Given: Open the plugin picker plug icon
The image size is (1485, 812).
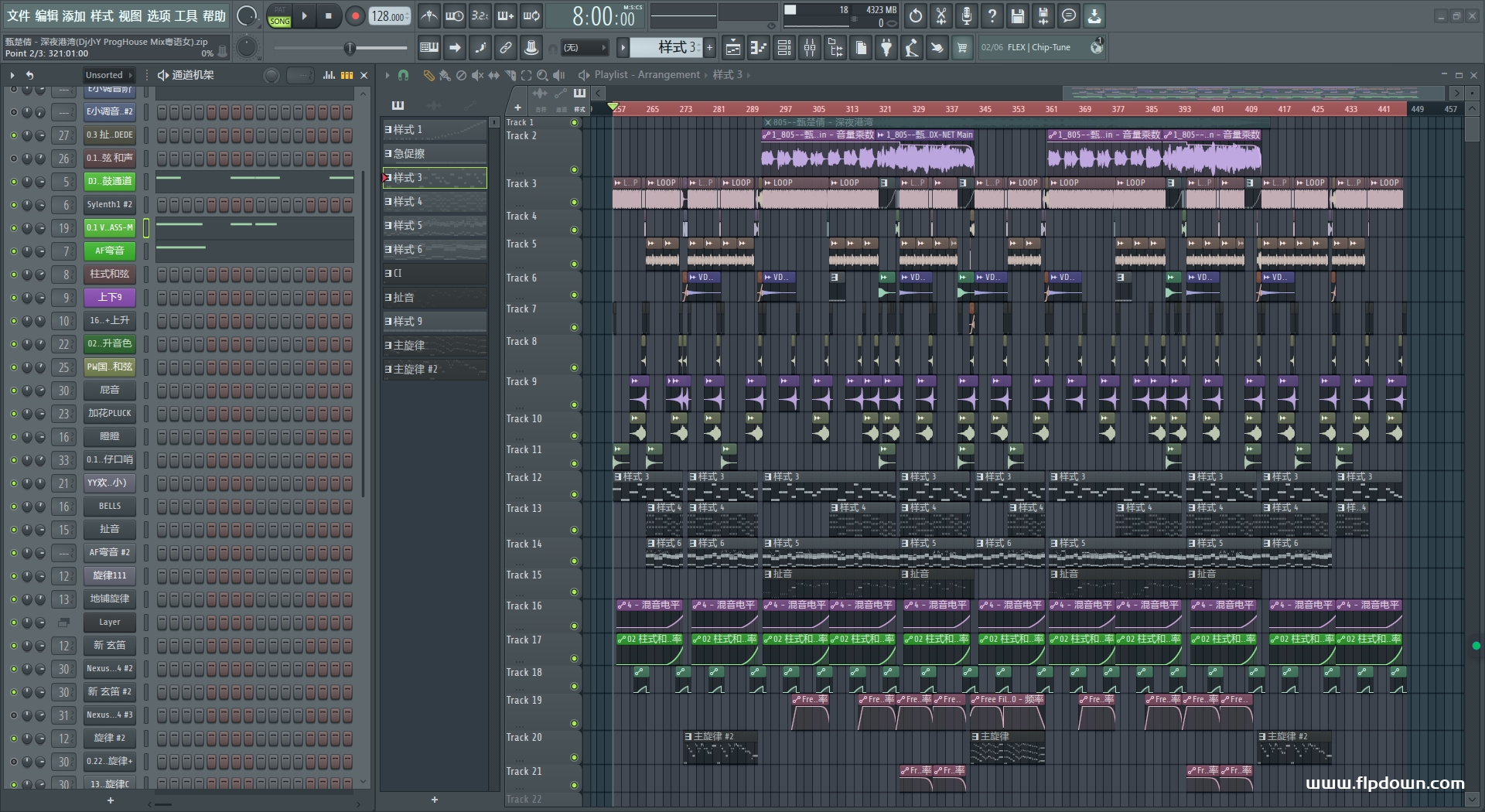Looking at the screenshot, I should (x=886, y=48).
